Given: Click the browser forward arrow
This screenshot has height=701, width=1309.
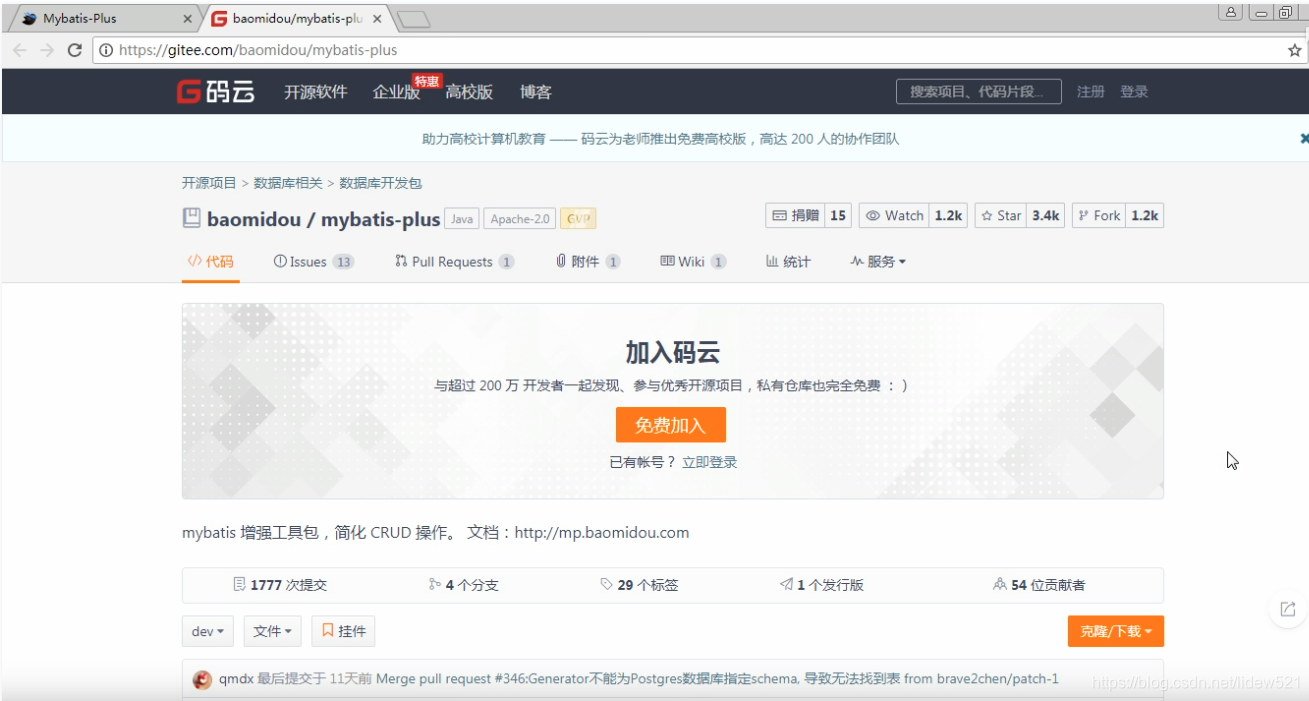Looking at the screenshot, I should 47,50.
